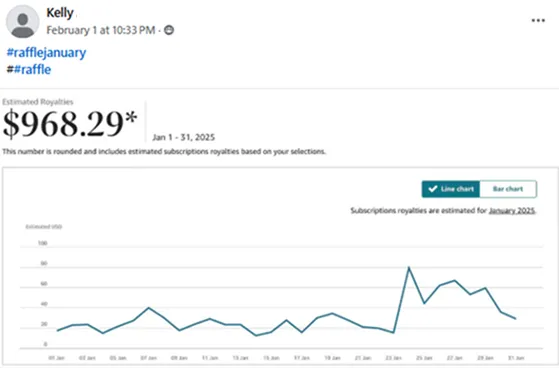This screenshot has height=368, width=559.
Task: Click the globe public audience icon
Action: pos(169,30)
